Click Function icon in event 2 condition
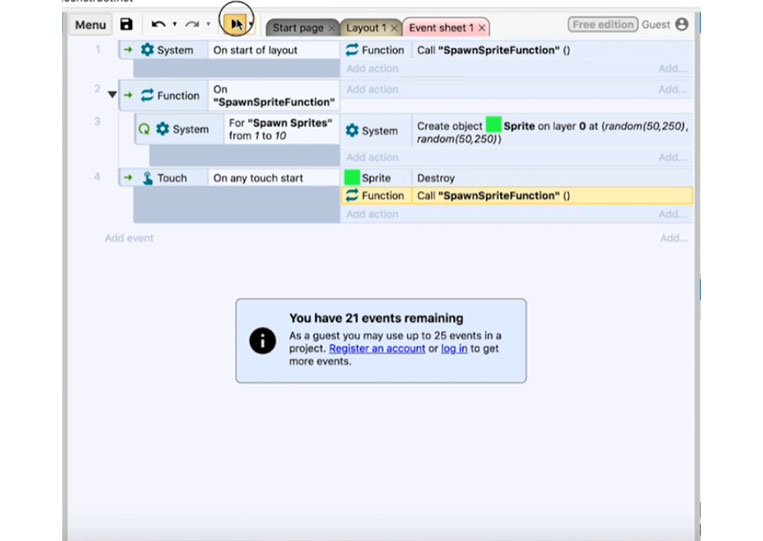Screen dimensions: 763x541 [147, 95]
